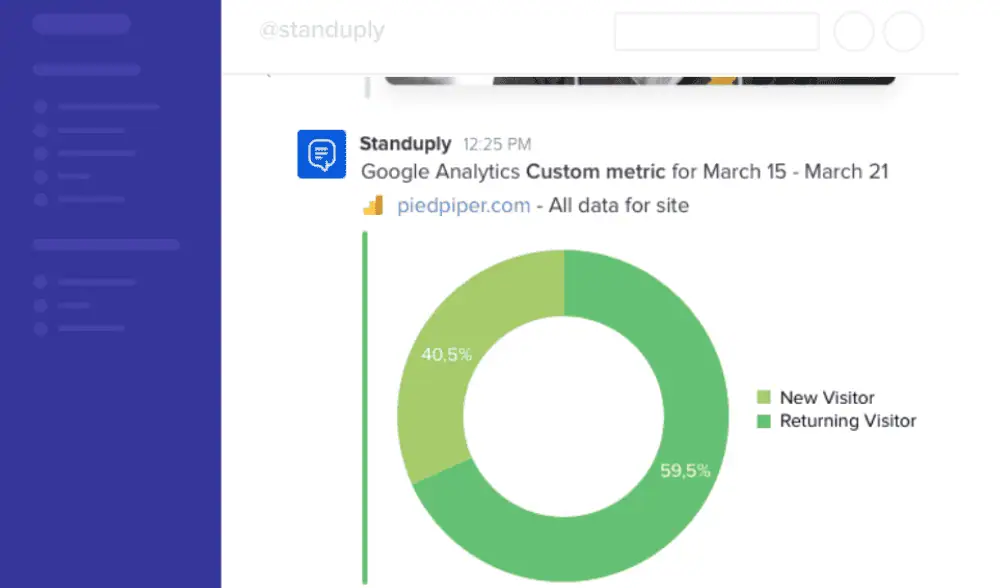Click the Standuply sender name

tap(405, 144)
